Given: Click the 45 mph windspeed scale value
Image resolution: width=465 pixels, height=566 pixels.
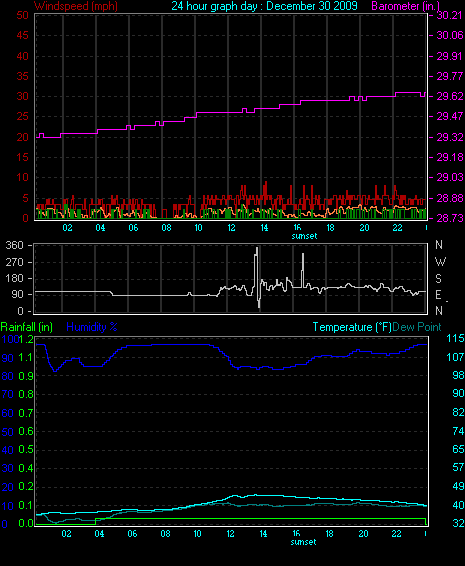Looking at the screenshot, I should click(x=22, y=35).
